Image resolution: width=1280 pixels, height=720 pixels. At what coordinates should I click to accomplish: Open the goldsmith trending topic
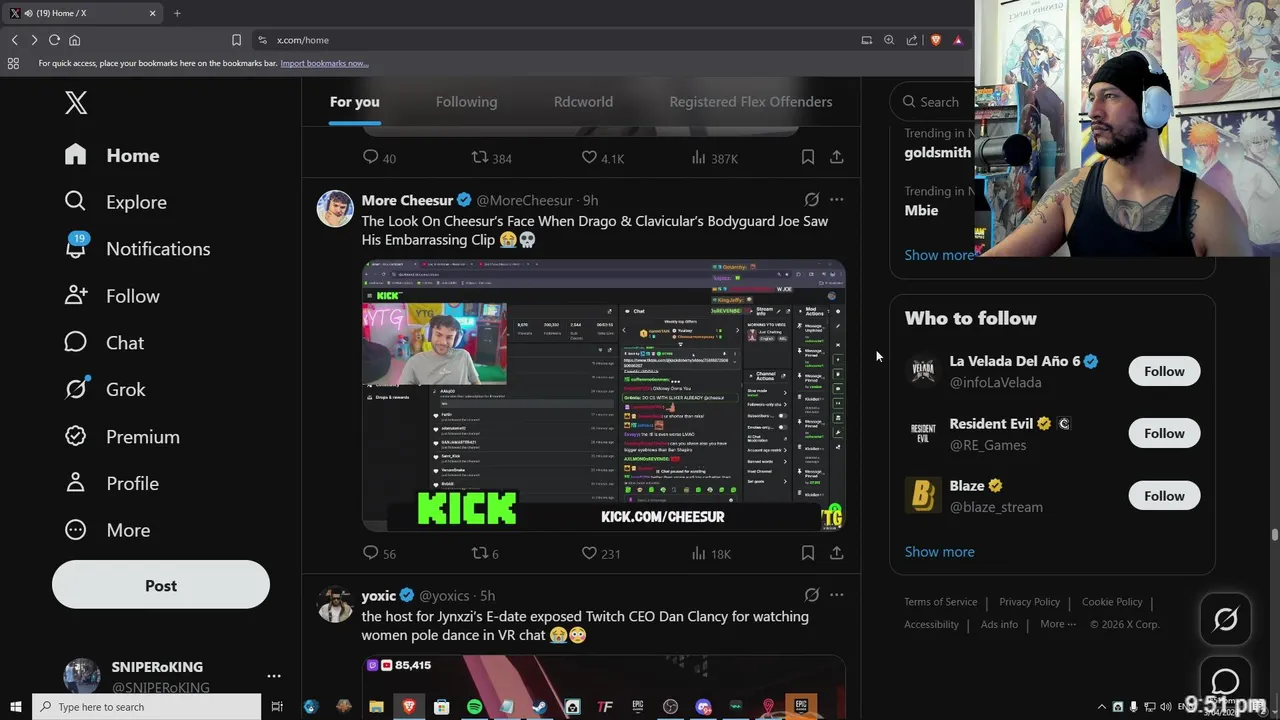tap(937, 153)
